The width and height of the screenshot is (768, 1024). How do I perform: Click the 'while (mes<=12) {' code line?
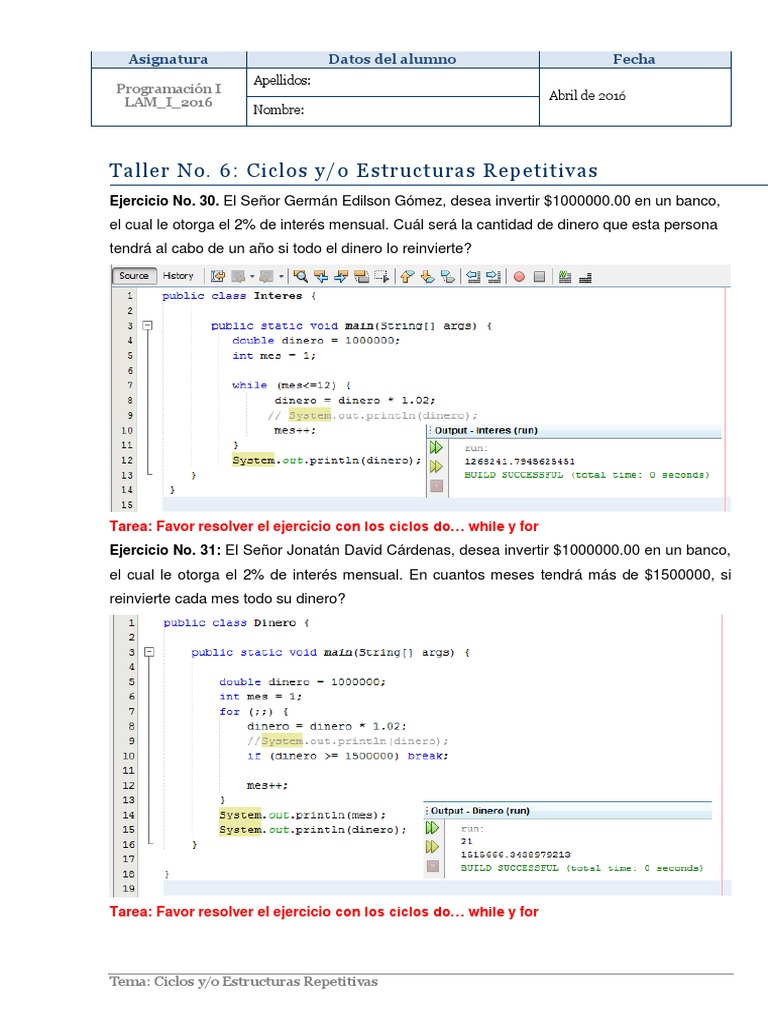tap(291, 385)
